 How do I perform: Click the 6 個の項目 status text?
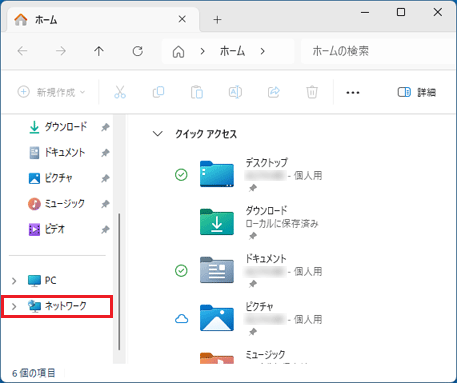tap(34, 373)
